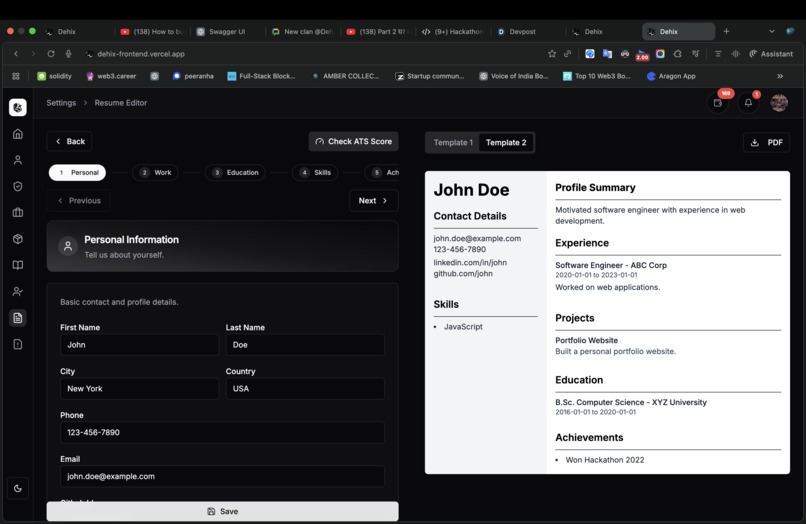Open the home icon in sidebar
This screenshot has height=524, width=806.
click(17, 134)
